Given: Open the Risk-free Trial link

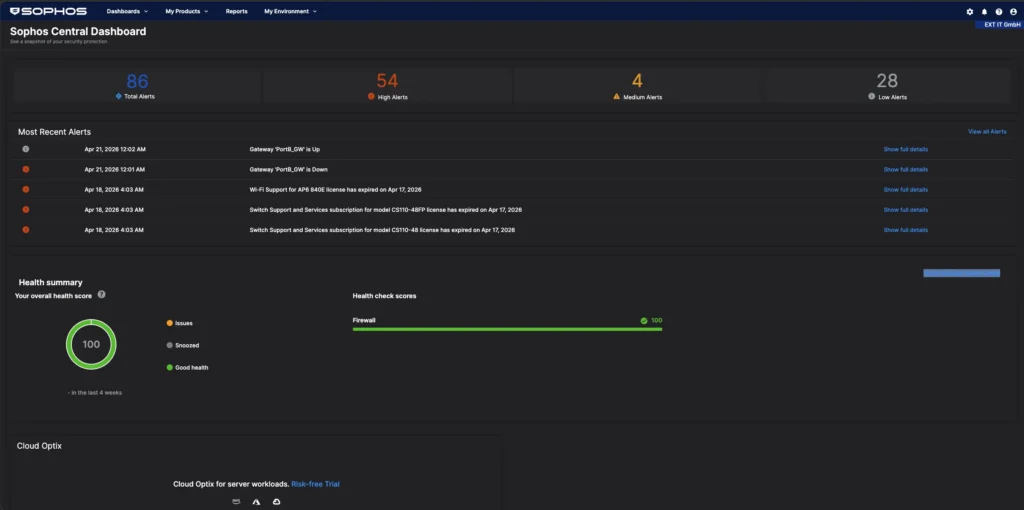Looking at the screenshot, I should point(315,484).
